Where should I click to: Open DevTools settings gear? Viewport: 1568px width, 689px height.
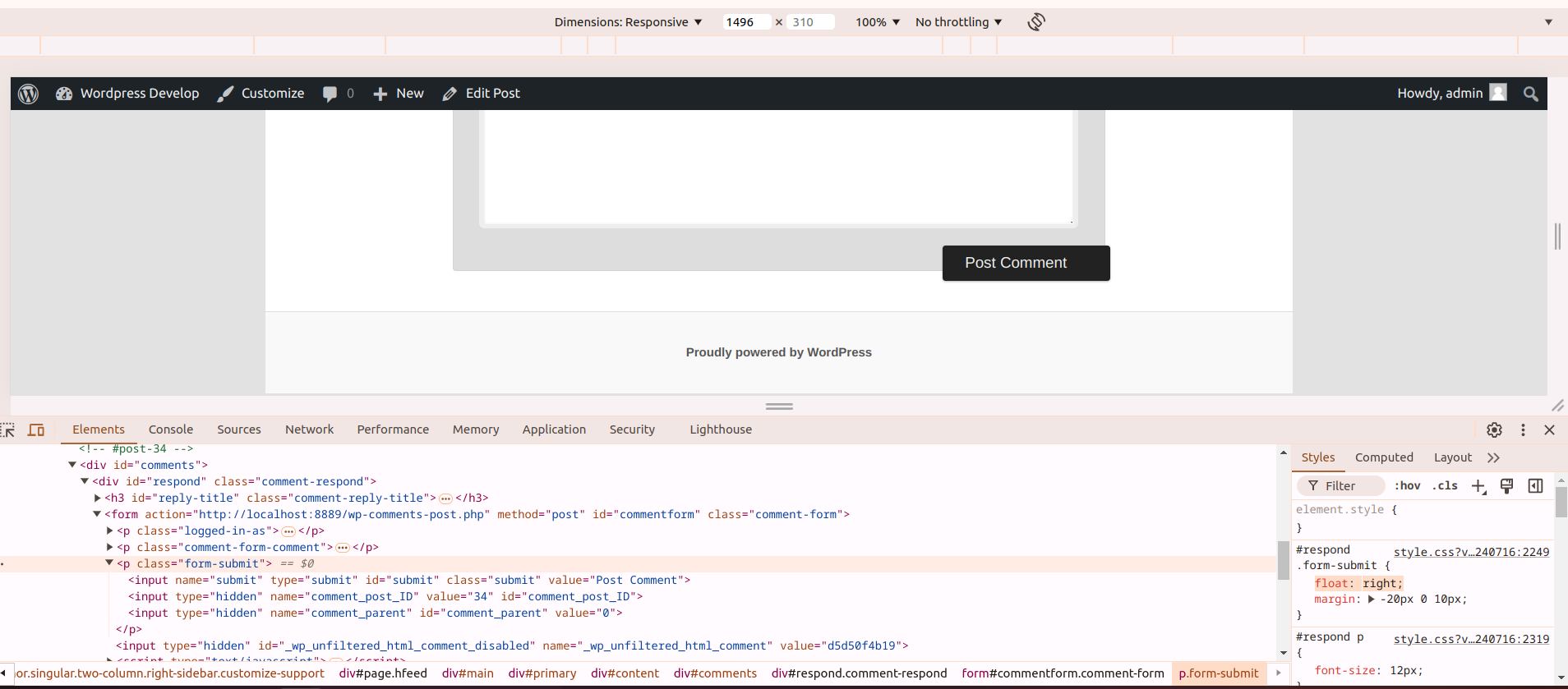click(1494, 429)
